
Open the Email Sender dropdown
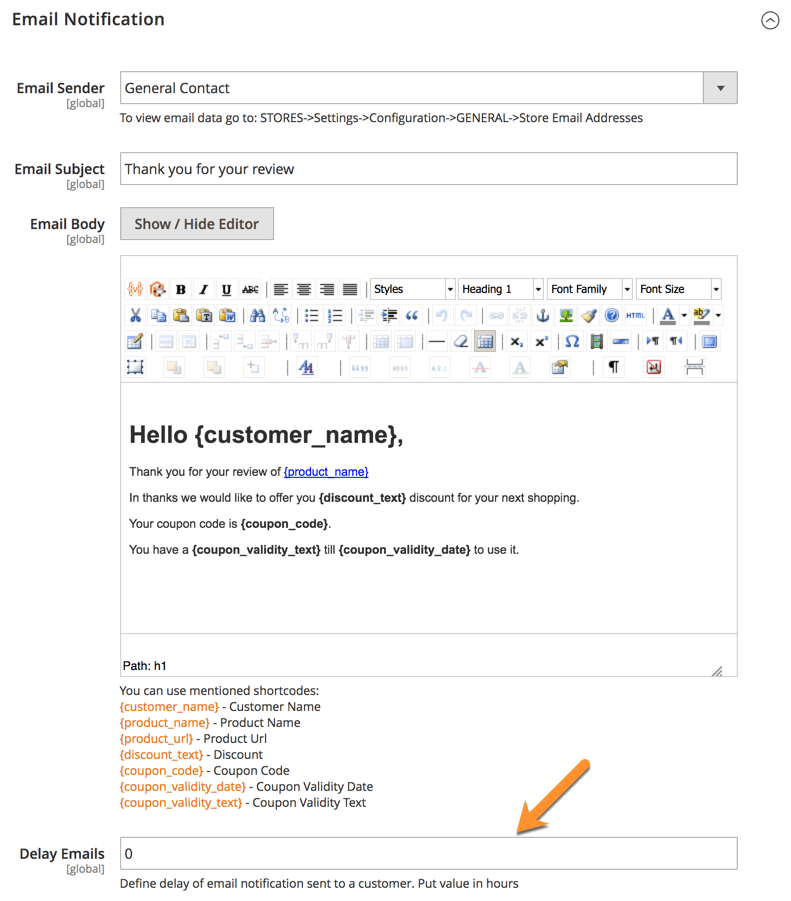click(720, 88)
